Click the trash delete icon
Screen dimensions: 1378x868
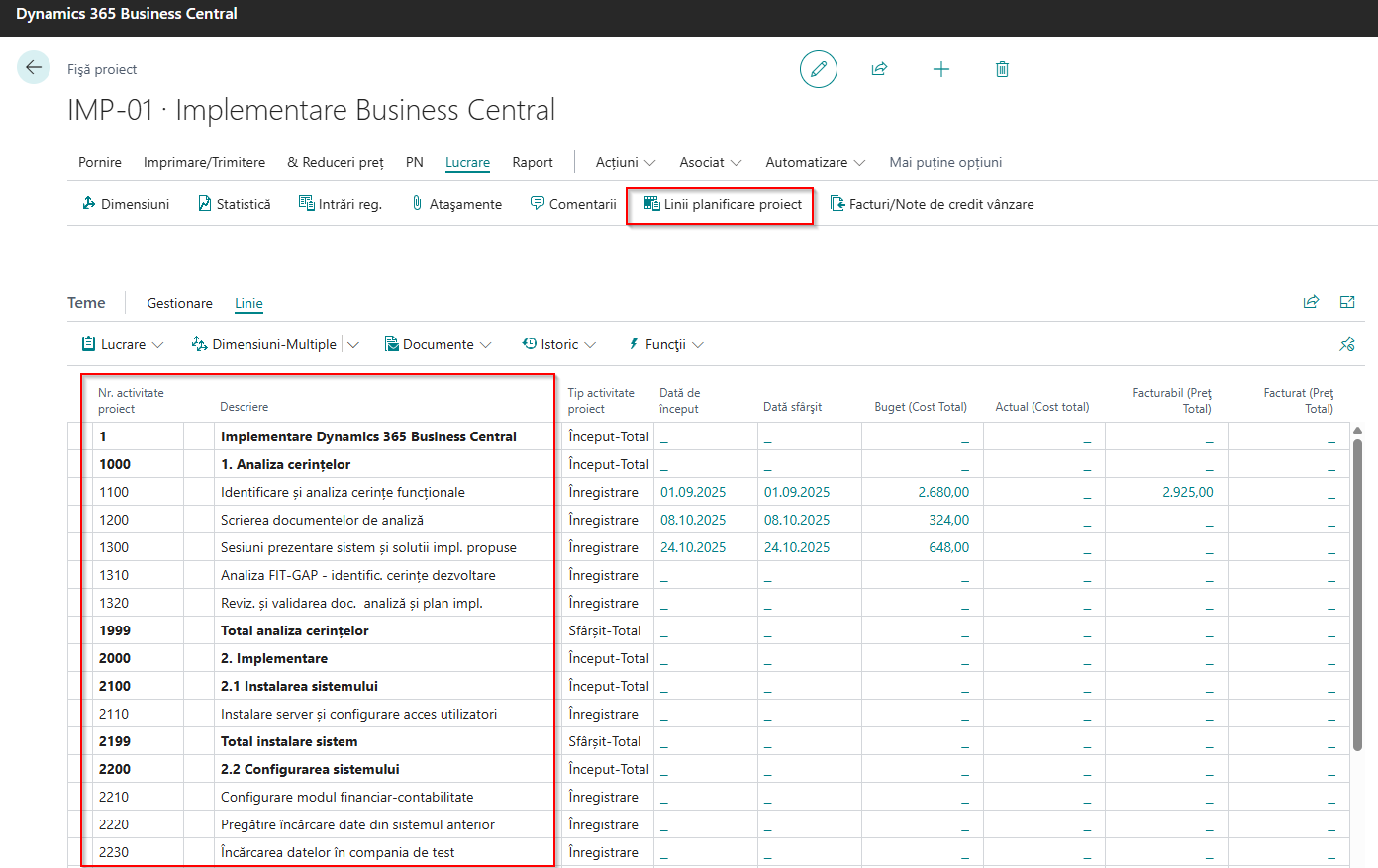coord(1002,69)
